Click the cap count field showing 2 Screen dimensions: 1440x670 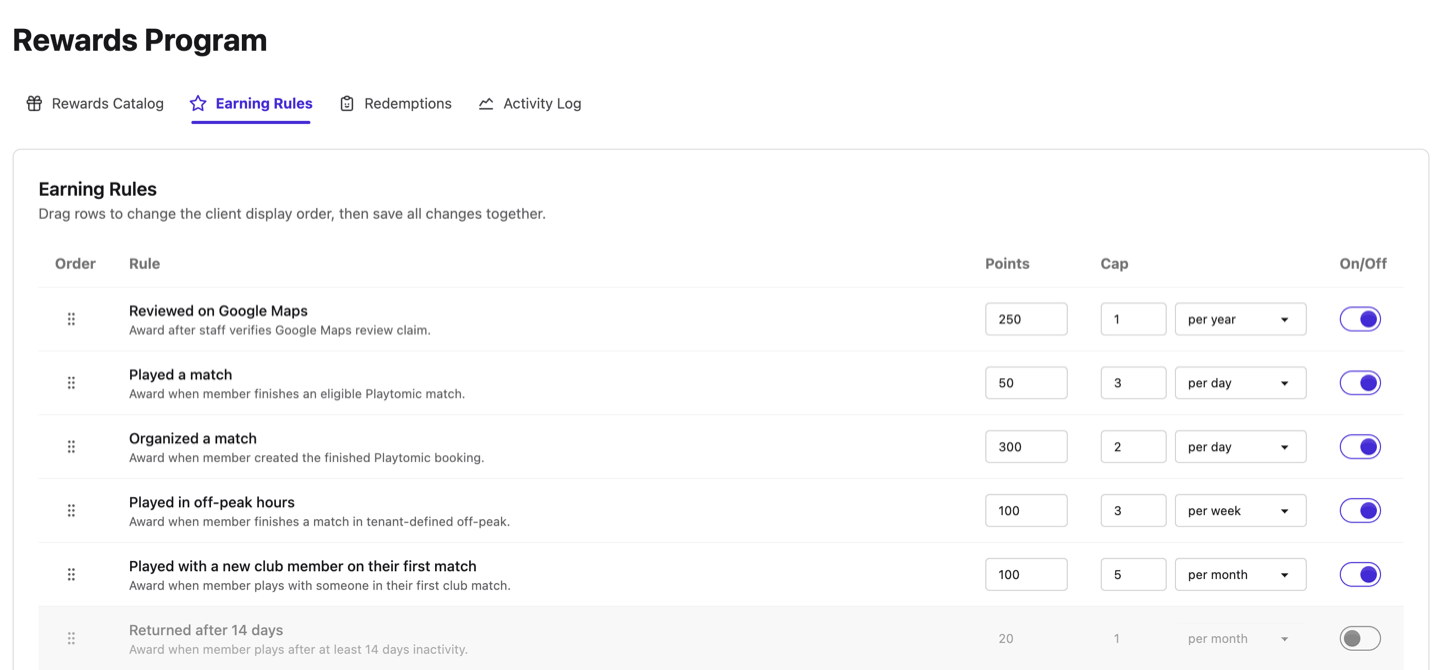[x=1133, y=447]
